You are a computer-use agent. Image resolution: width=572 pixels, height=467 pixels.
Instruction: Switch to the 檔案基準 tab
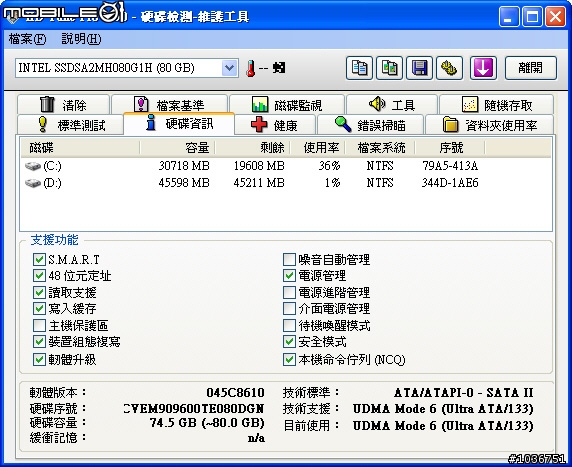click(x=170, y=105)
